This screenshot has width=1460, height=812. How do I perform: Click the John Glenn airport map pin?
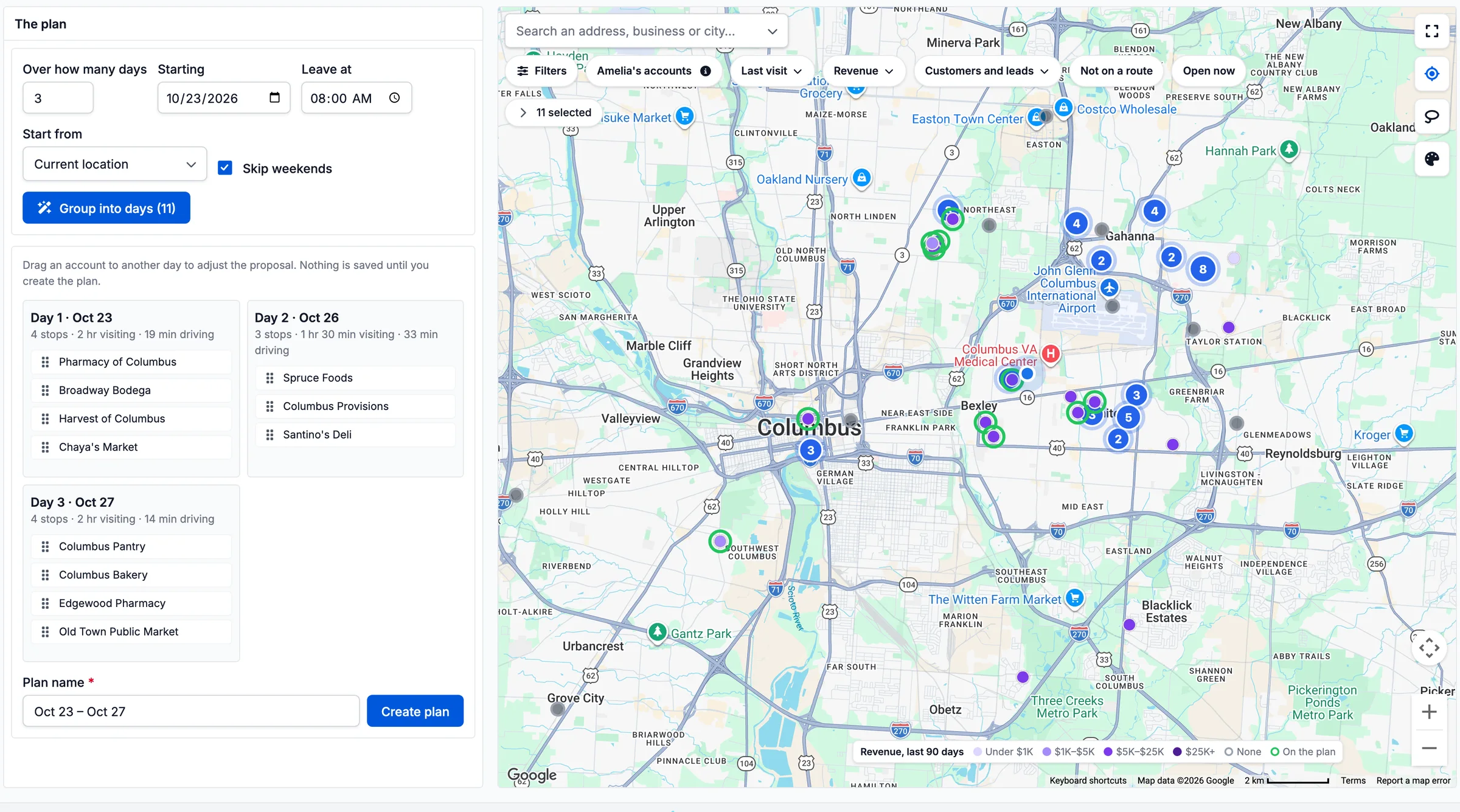pos(1110,287)
